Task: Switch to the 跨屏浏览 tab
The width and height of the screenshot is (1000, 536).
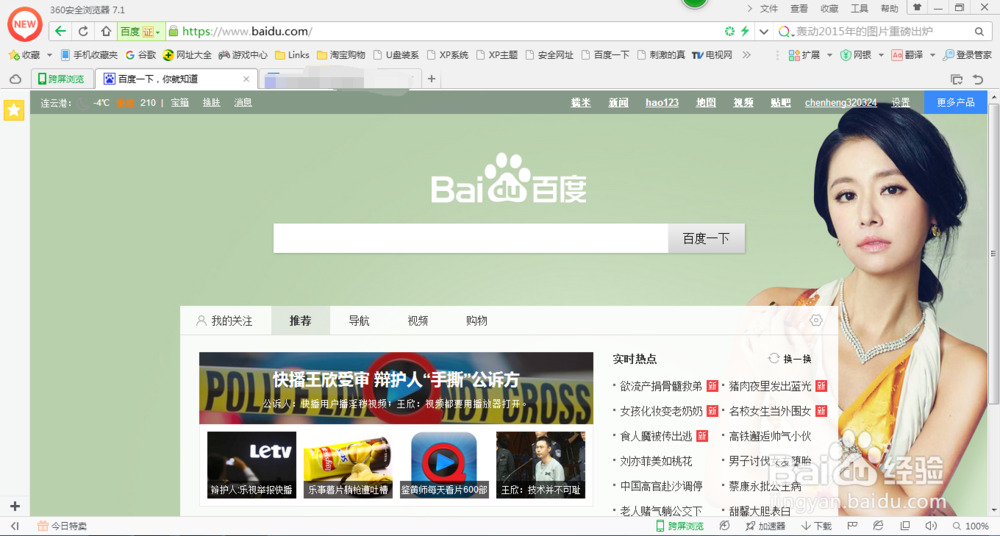Action: click(62, 79)
